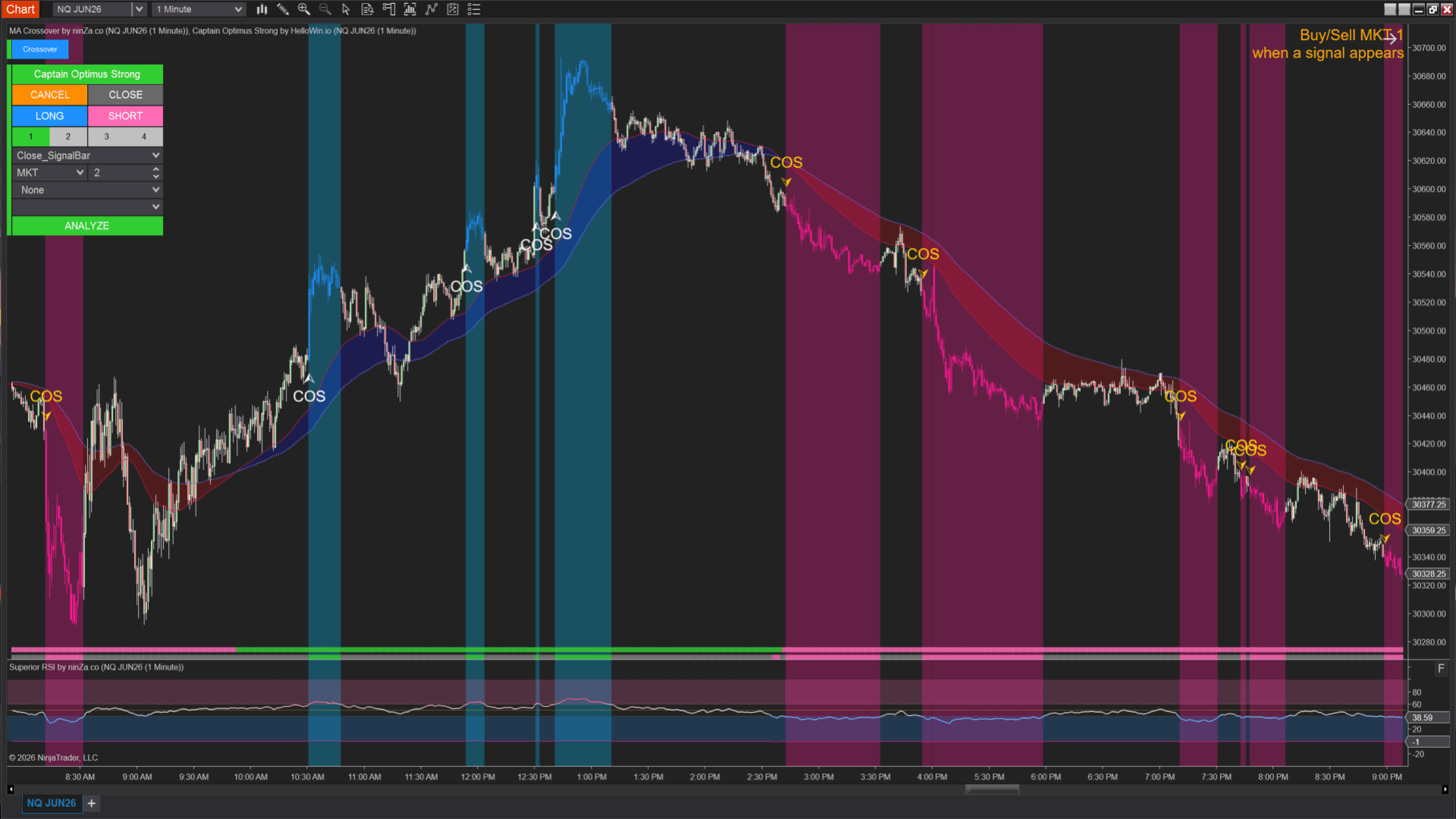This screenshot has width=1456, height=819.
Task: Click the 30500.00 price axis label
Action: [1429, 331]
